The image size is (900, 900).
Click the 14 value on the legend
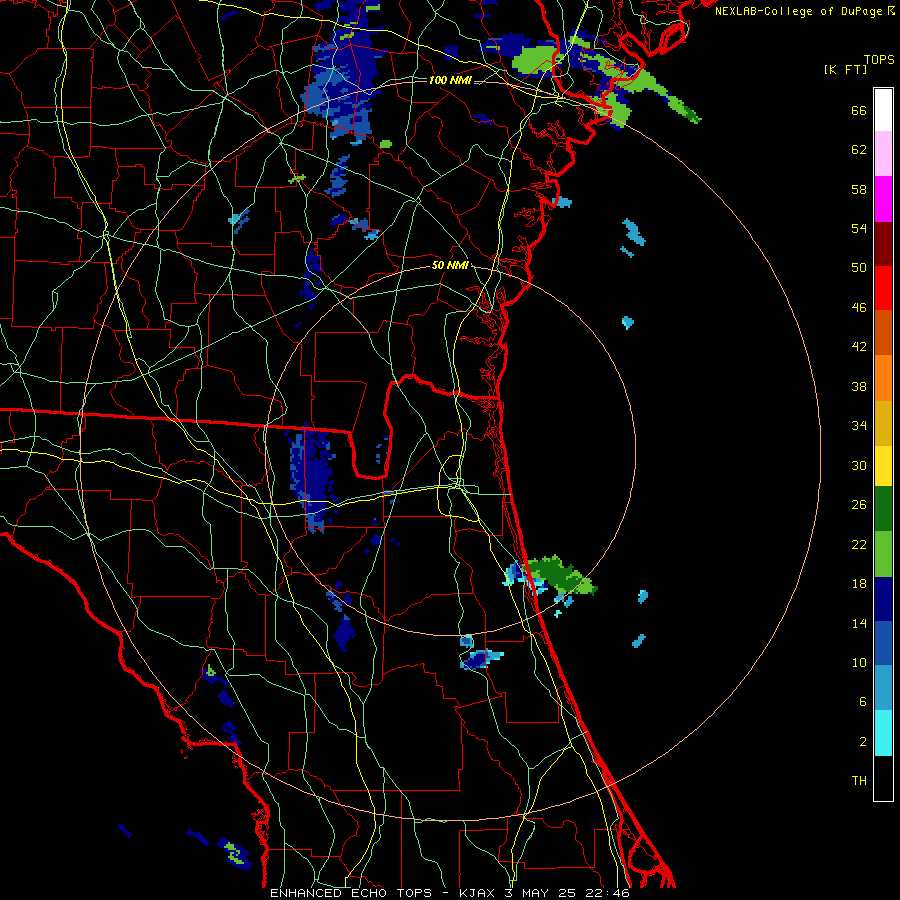click(859, 623)
